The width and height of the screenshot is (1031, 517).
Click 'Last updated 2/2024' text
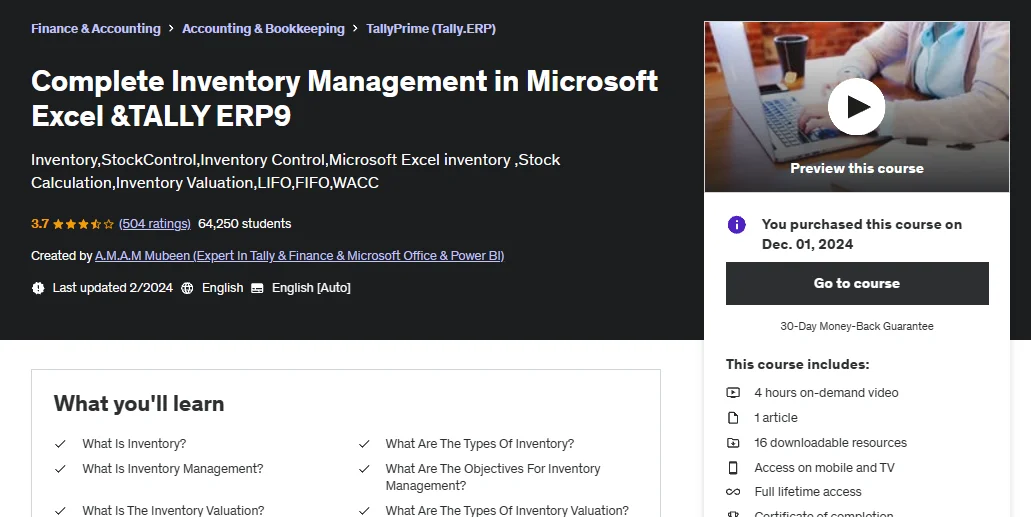point(112,288)
